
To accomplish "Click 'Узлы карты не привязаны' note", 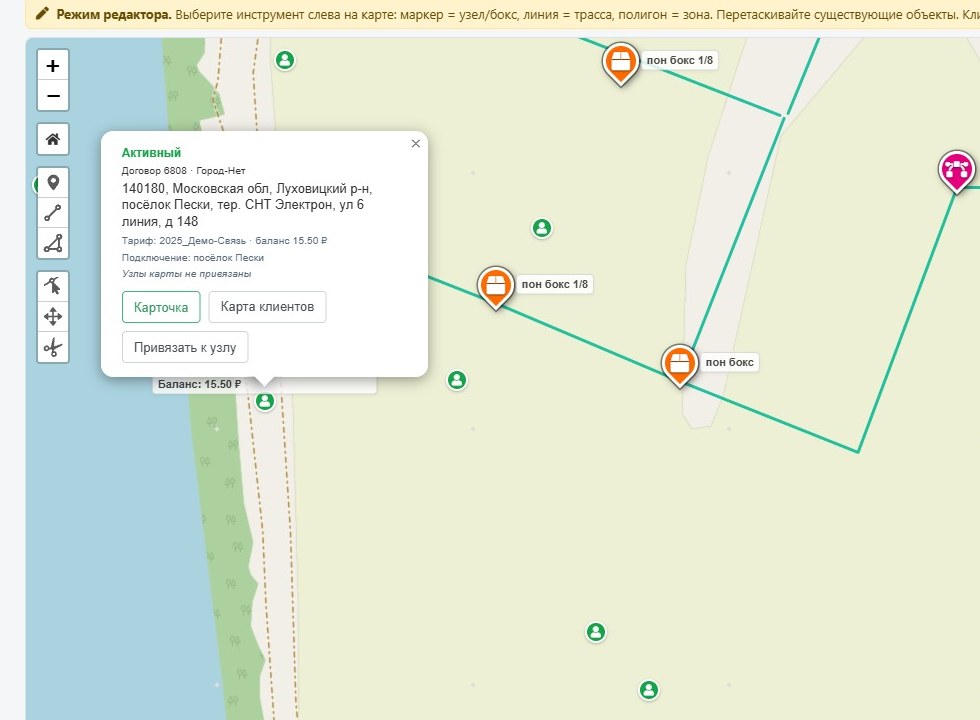I will pyautogui.click(x=186, y=274).
